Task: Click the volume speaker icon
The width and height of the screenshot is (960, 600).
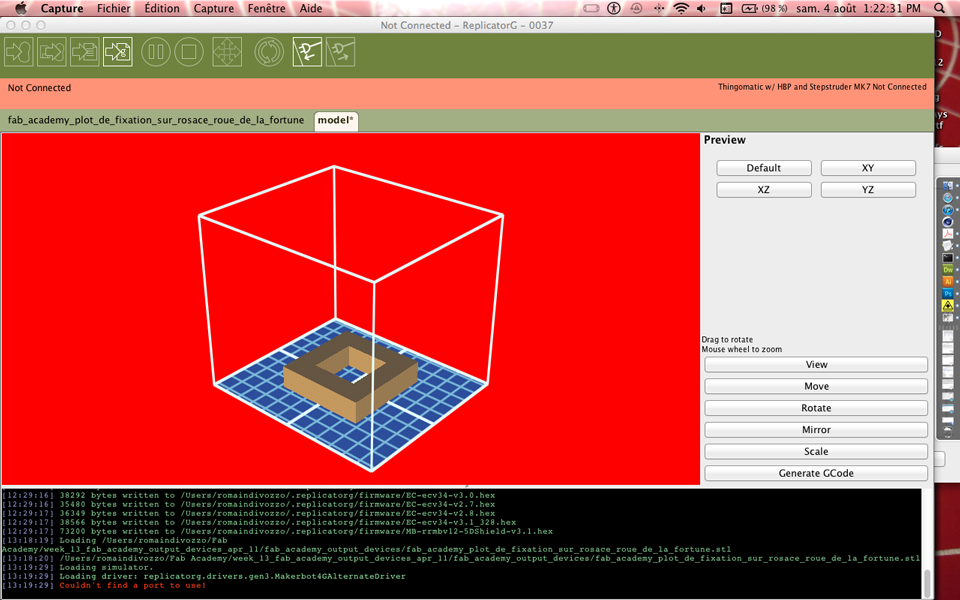Action: tap(702, 8)
